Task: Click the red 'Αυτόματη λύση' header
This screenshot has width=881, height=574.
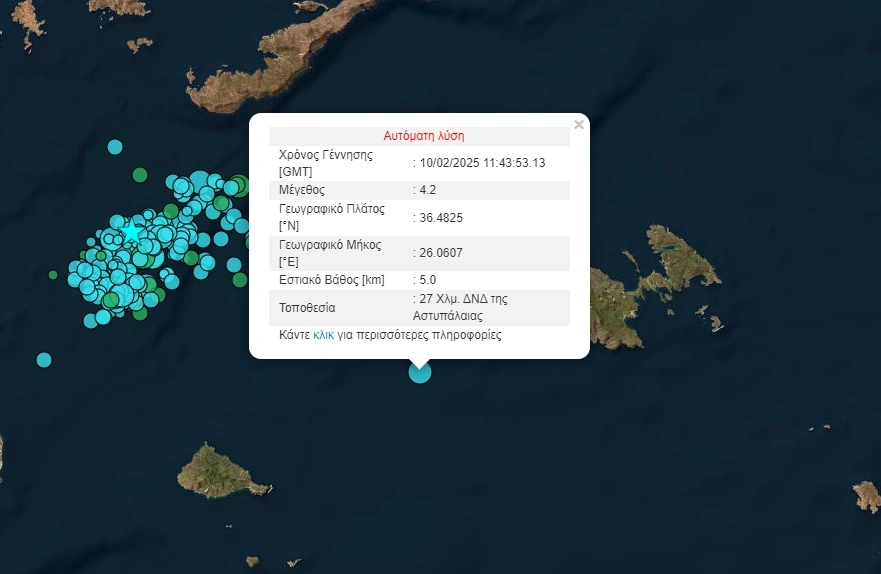Action: point(424,136)
